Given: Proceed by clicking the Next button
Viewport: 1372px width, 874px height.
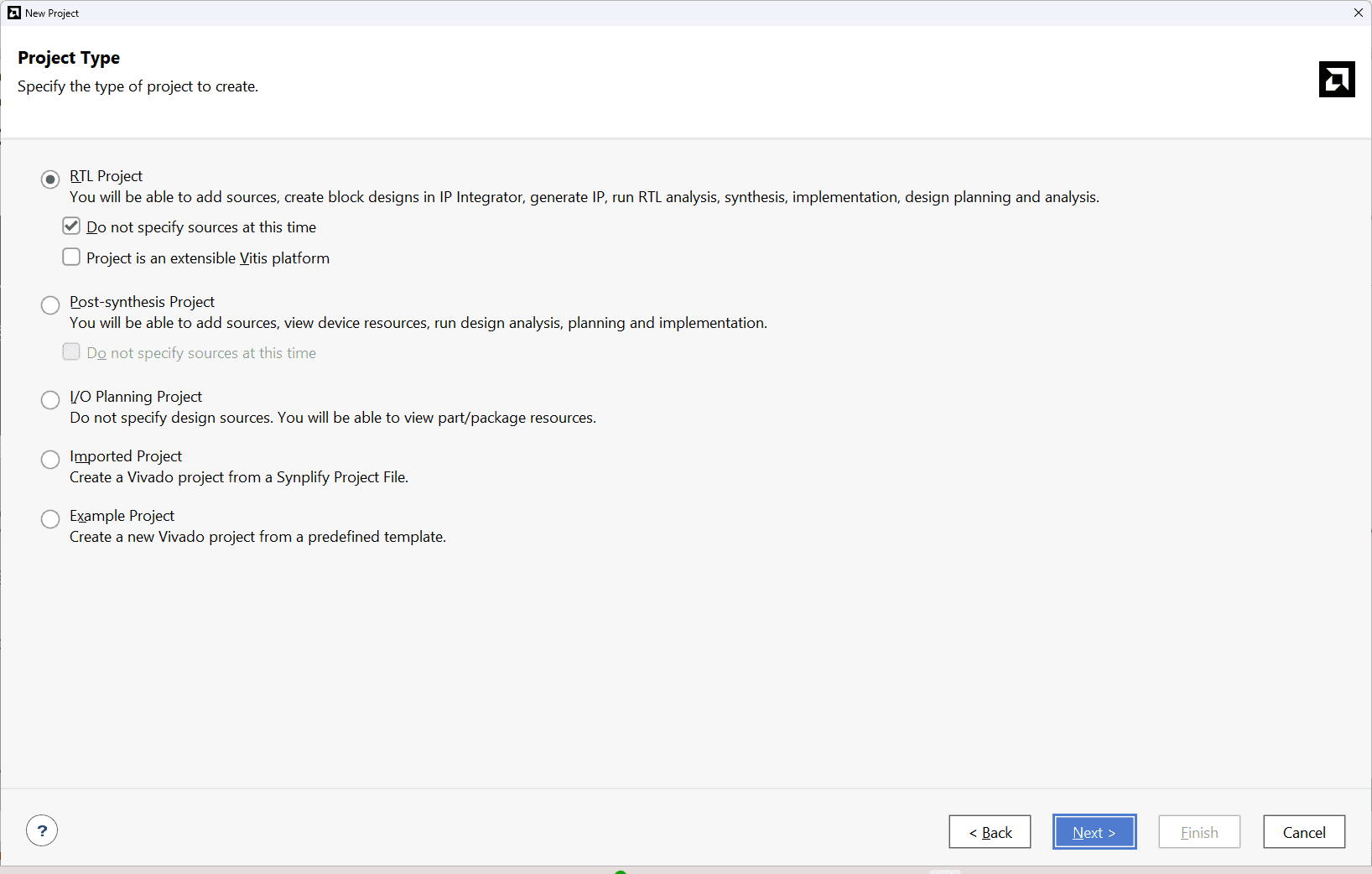Looking at the screenshot, I should coord(1094,832).
